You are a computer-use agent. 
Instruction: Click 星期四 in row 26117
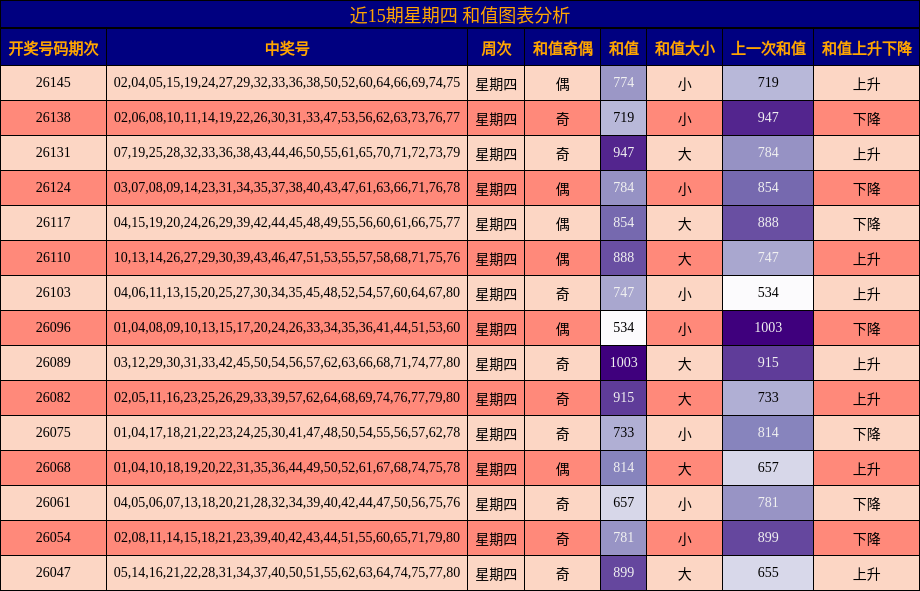(x=496, y=224)
